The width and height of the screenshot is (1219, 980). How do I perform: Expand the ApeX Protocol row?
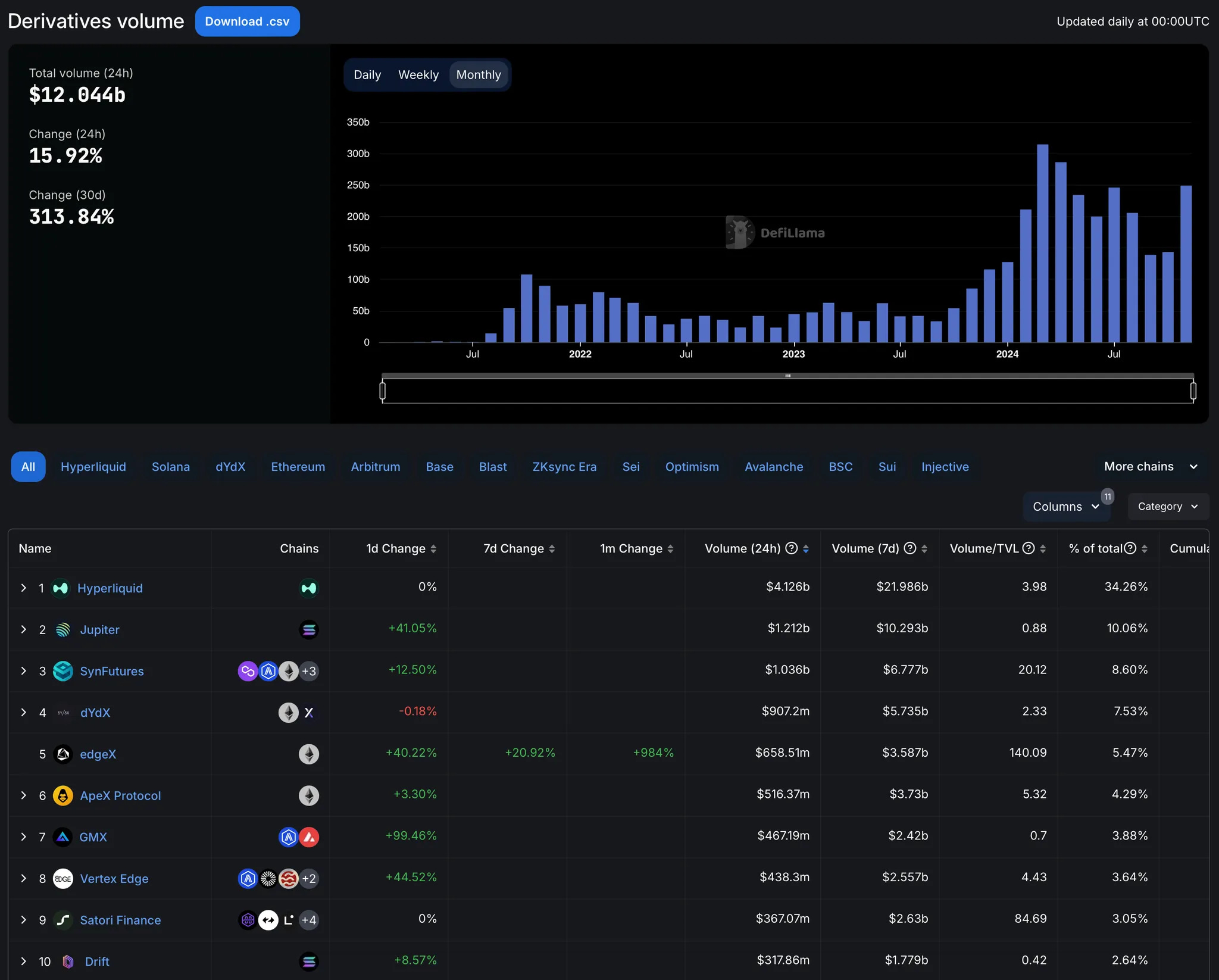24,795
